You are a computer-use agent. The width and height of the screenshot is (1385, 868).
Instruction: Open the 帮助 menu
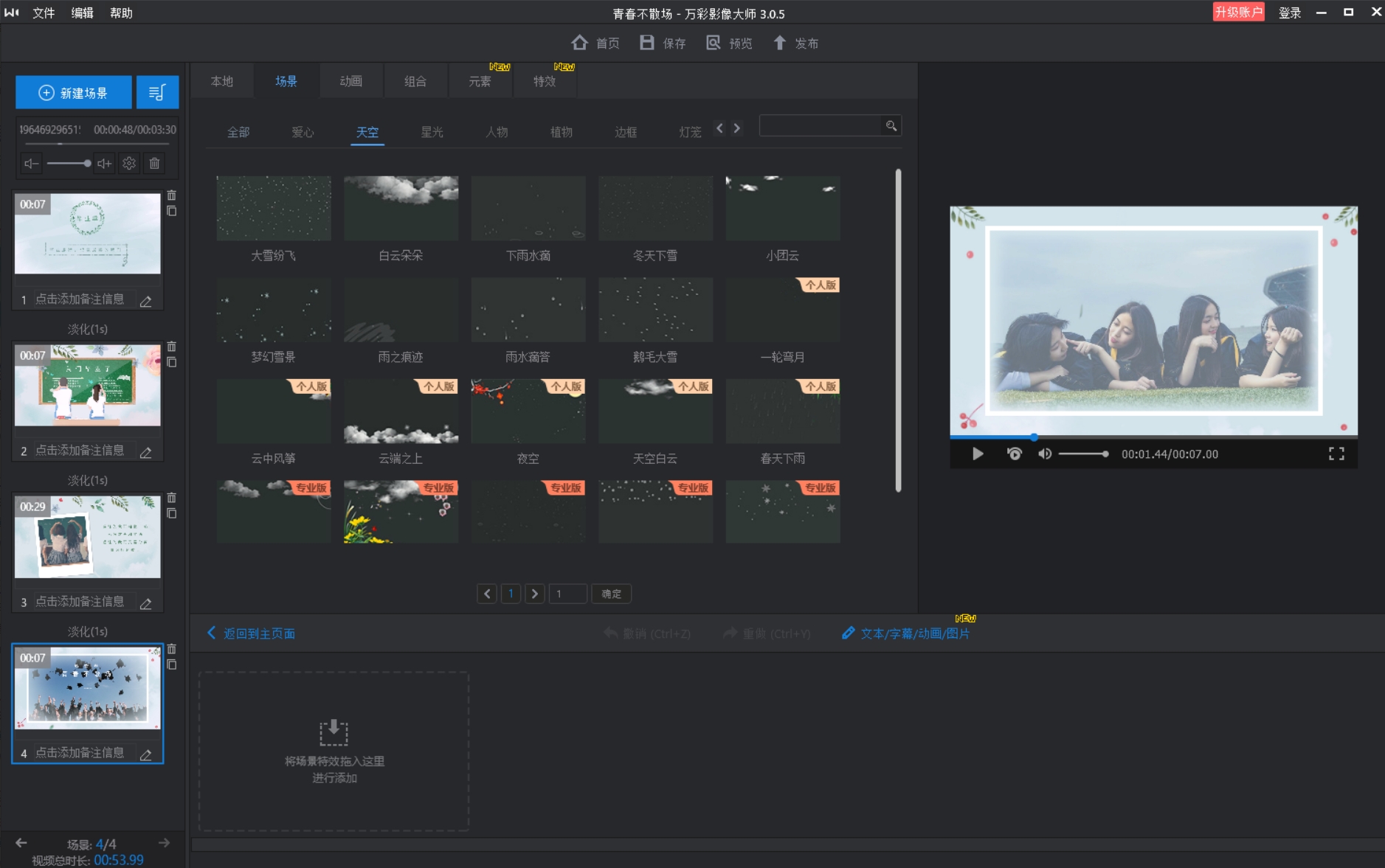coord(121,13)
